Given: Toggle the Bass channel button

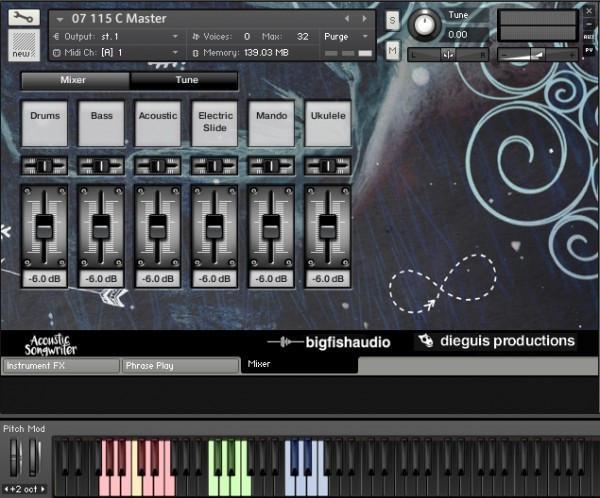Looking at the screenshot, I should pyautogui.click(x=101, y=123).
